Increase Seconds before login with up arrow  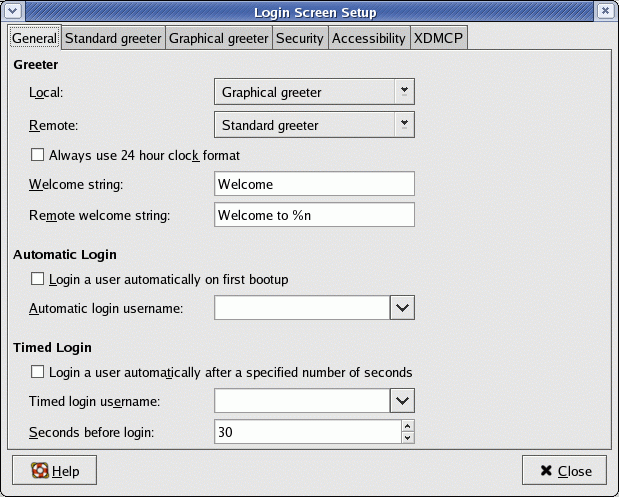coord(407,426)
